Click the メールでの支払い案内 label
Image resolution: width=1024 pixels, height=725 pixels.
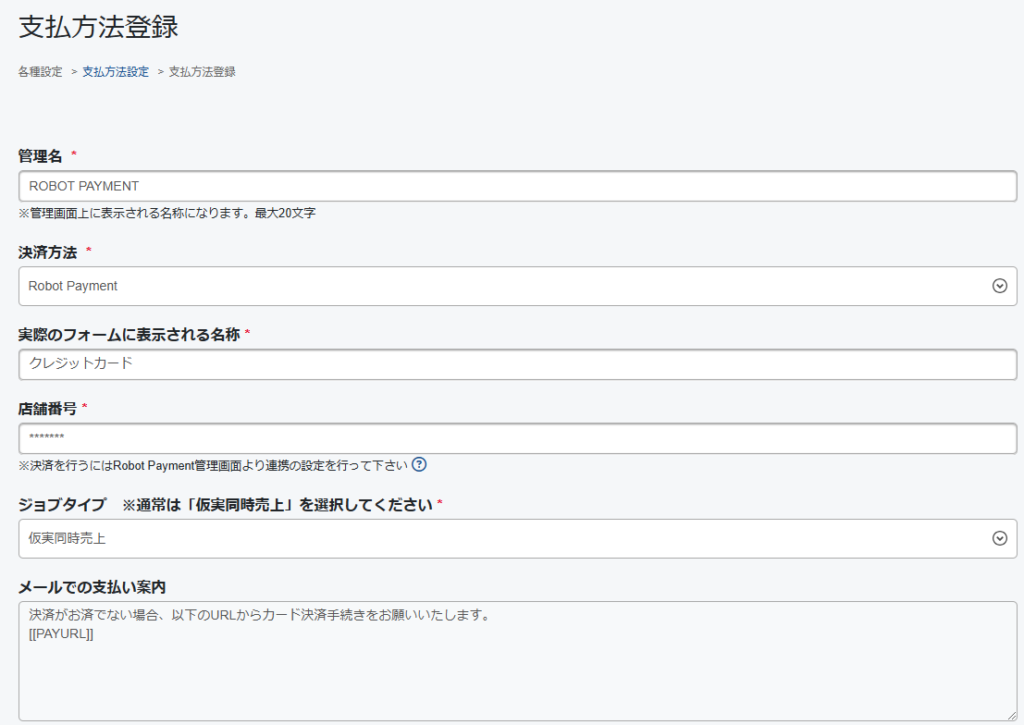click(x=92, y=587)
